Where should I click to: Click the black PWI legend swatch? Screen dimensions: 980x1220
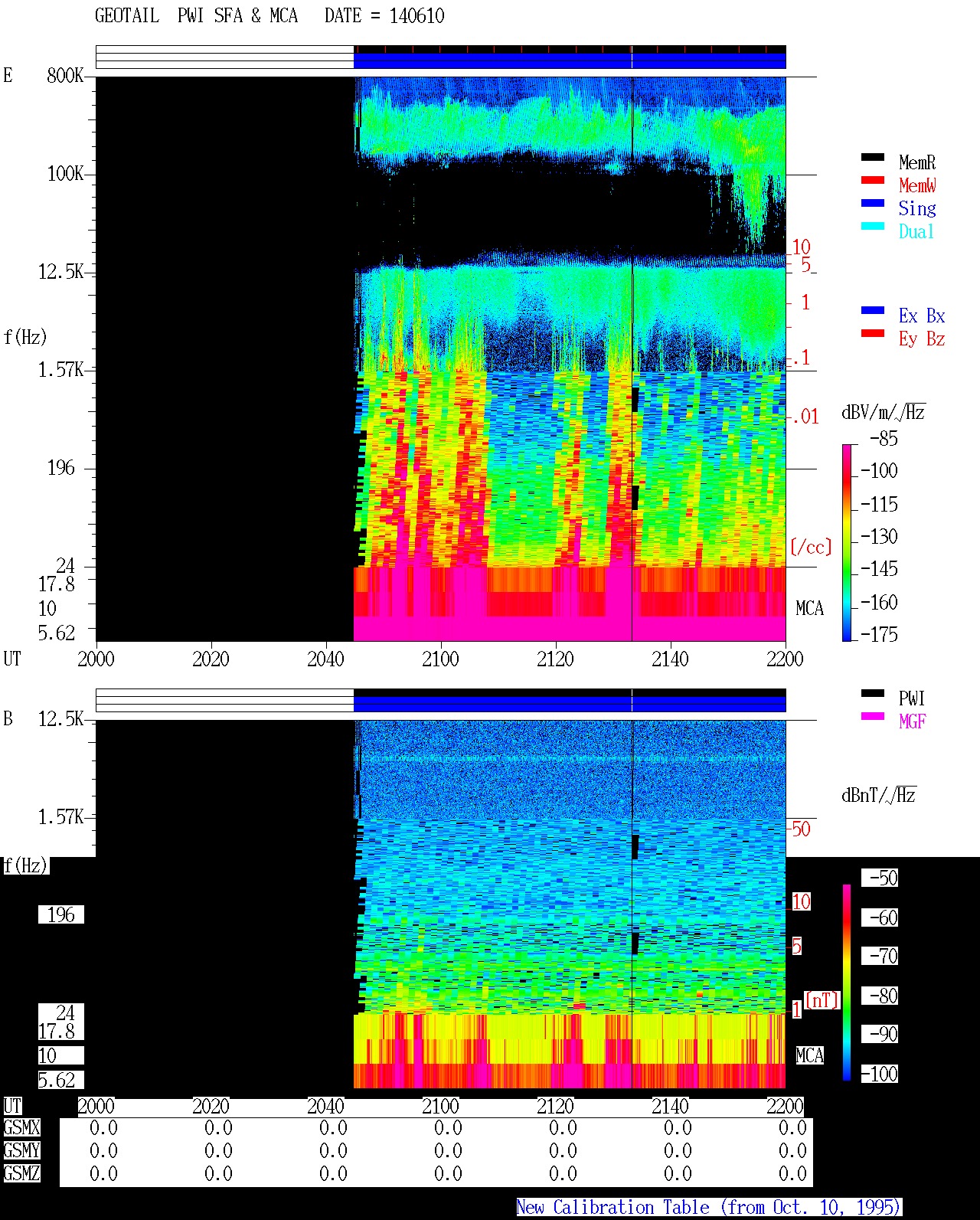coord(873,693)
